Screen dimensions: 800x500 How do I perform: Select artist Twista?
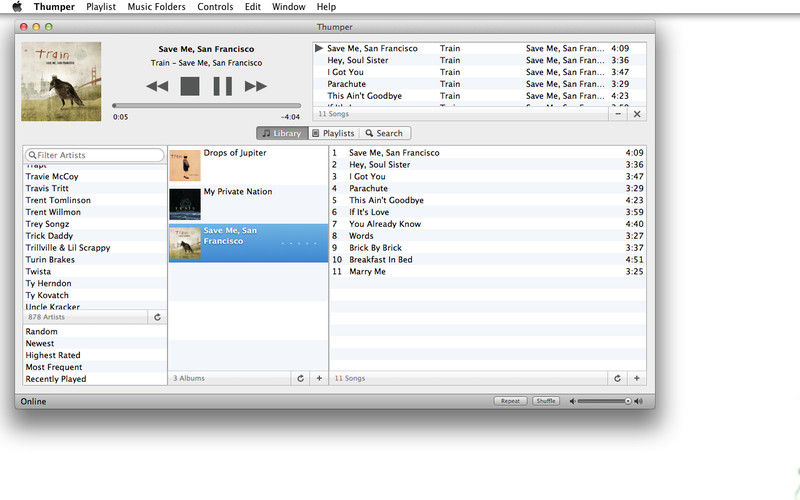(x=95, y=271)
